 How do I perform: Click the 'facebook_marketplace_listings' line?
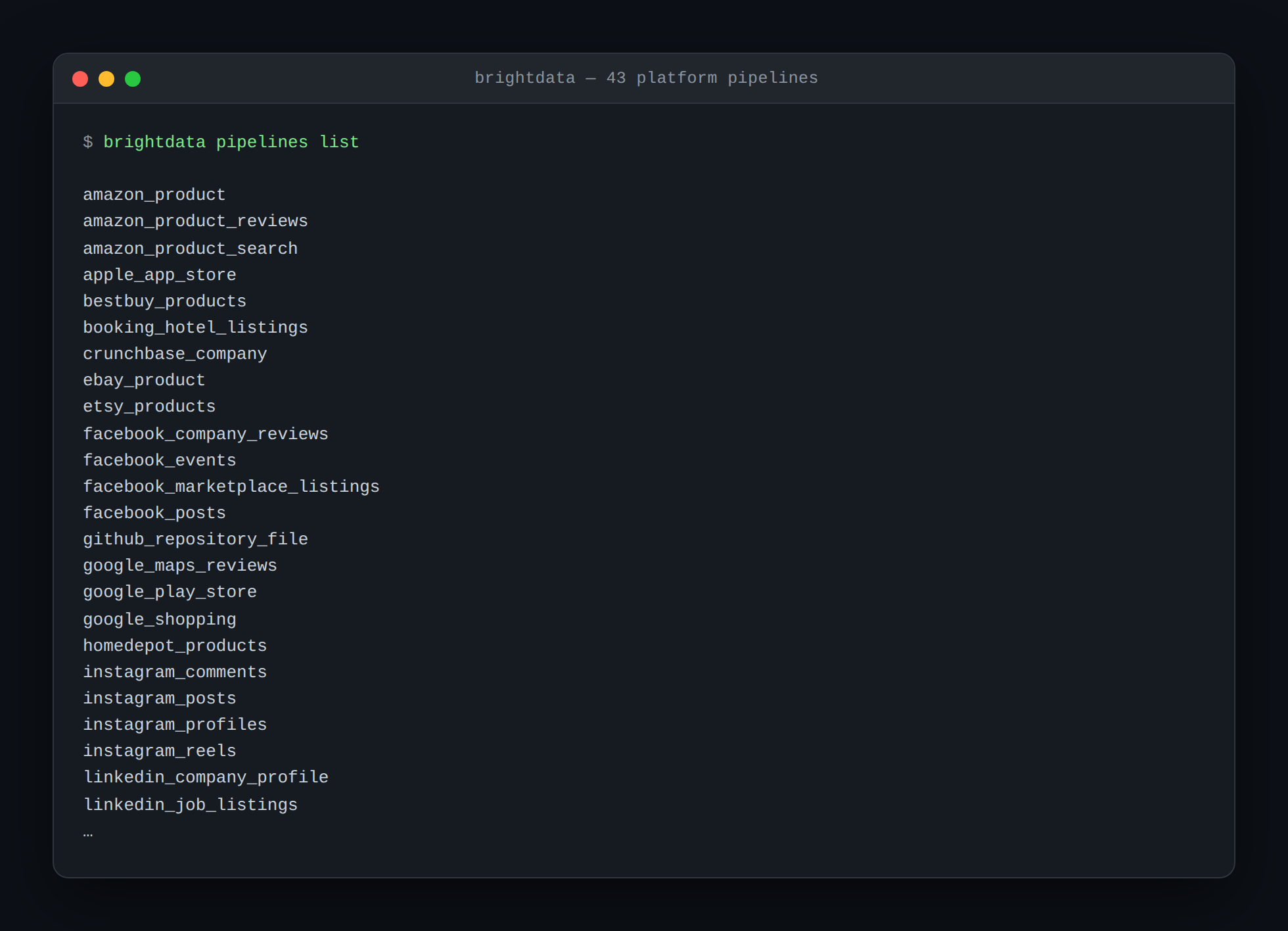(x=231, y=487)
